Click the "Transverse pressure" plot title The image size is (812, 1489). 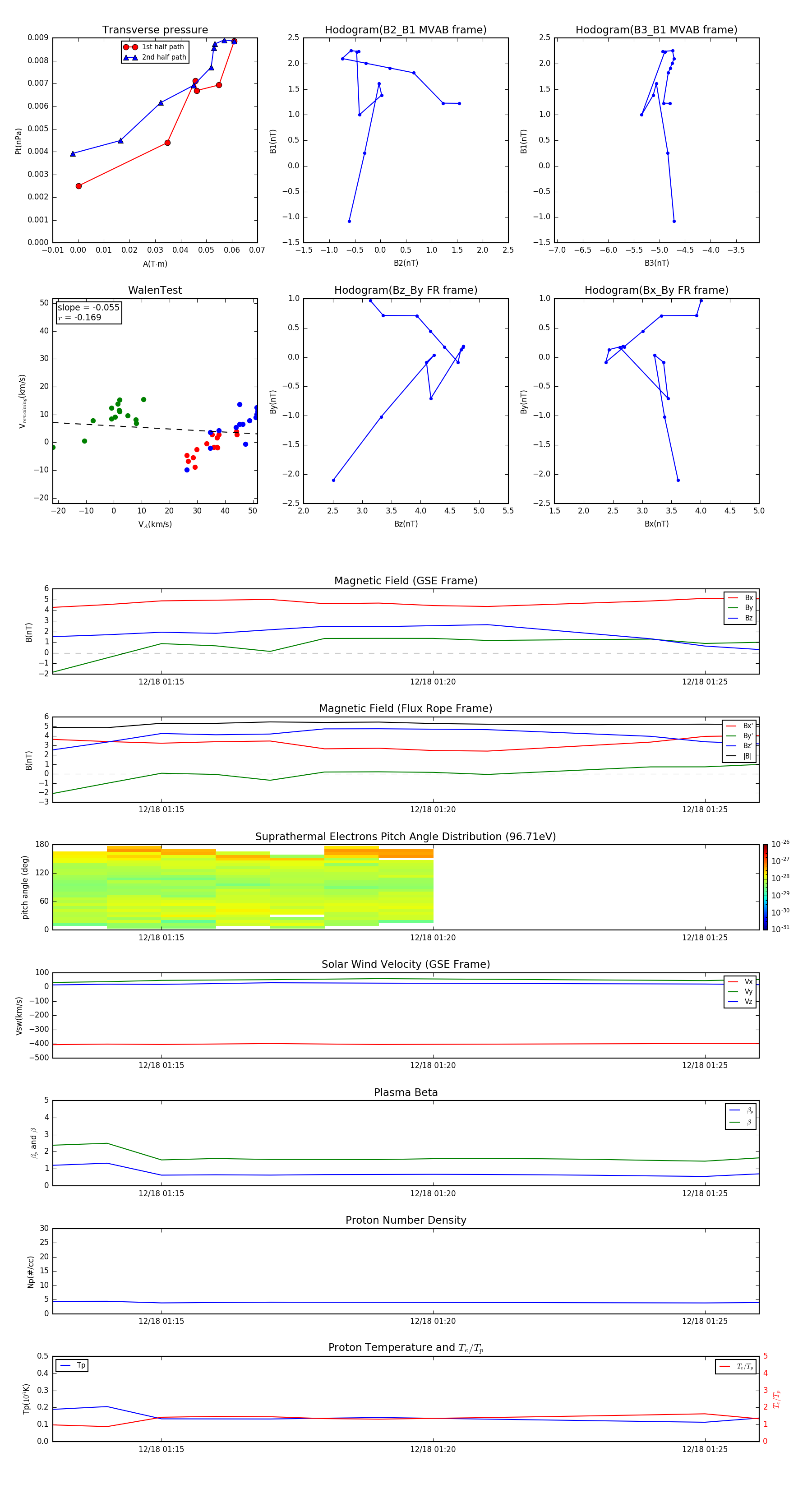coord(155,30)
